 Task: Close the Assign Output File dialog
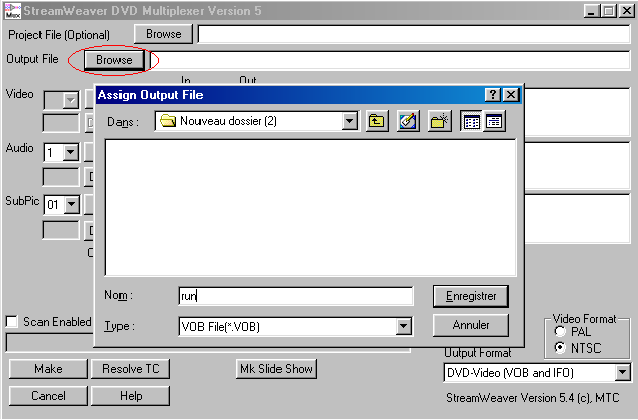pyautogui.click(x=511, y=95)
